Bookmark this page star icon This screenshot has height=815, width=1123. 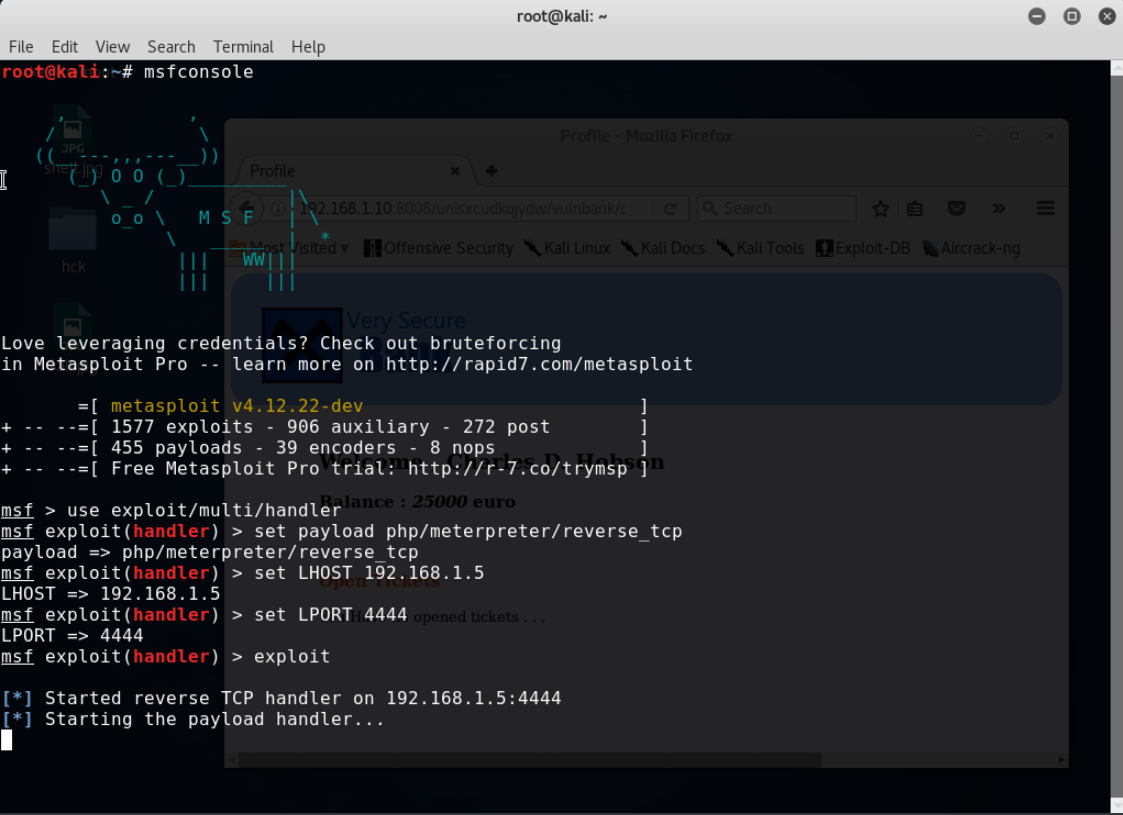click(x=880, y=208)
